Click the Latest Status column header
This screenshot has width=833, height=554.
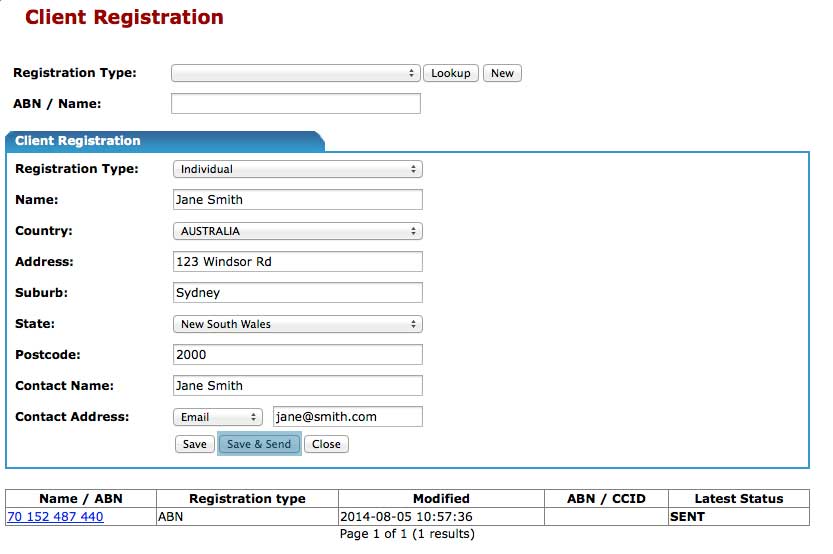(738, 498)
